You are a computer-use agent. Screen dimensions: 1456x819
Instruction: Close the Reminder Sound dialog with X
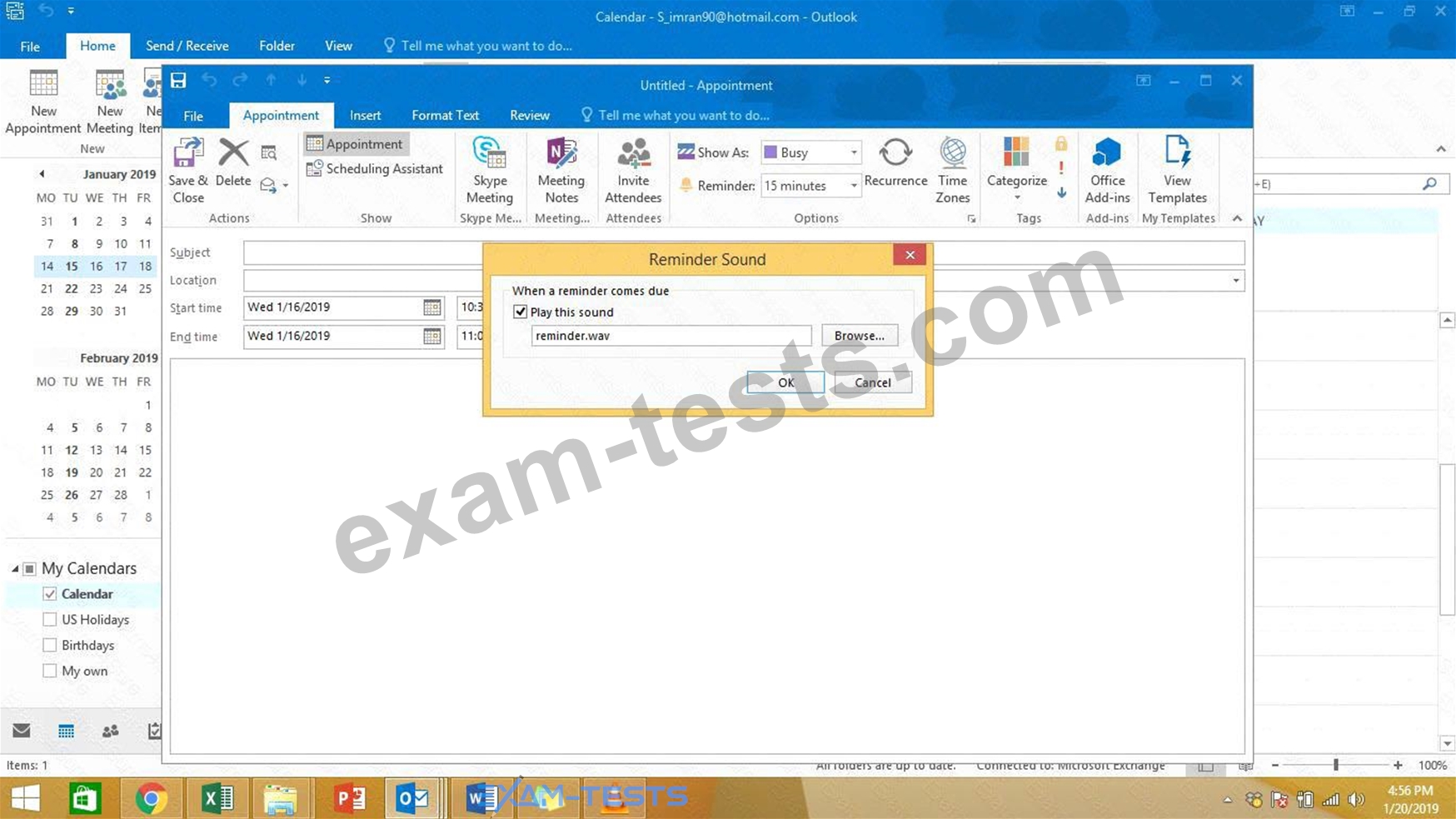910,255
